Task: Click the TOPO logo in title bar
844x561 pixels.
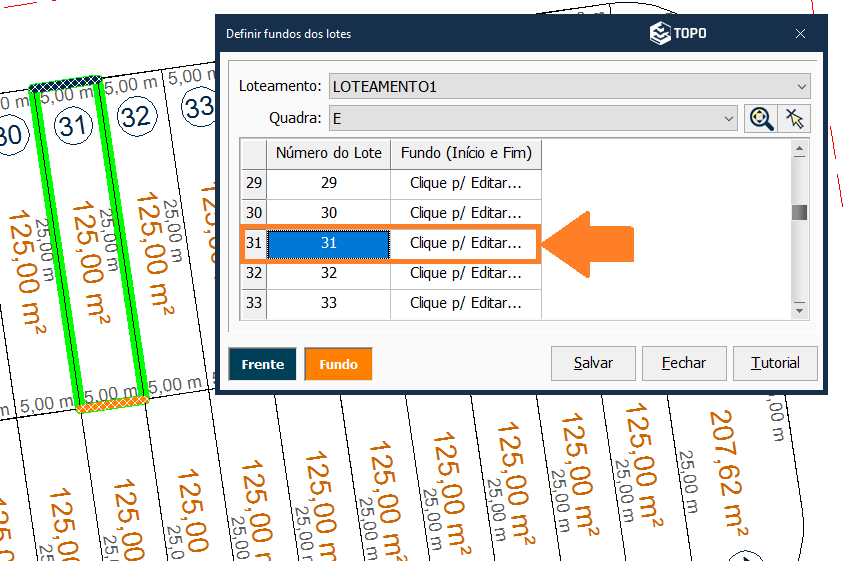Action: click(678, 34)
